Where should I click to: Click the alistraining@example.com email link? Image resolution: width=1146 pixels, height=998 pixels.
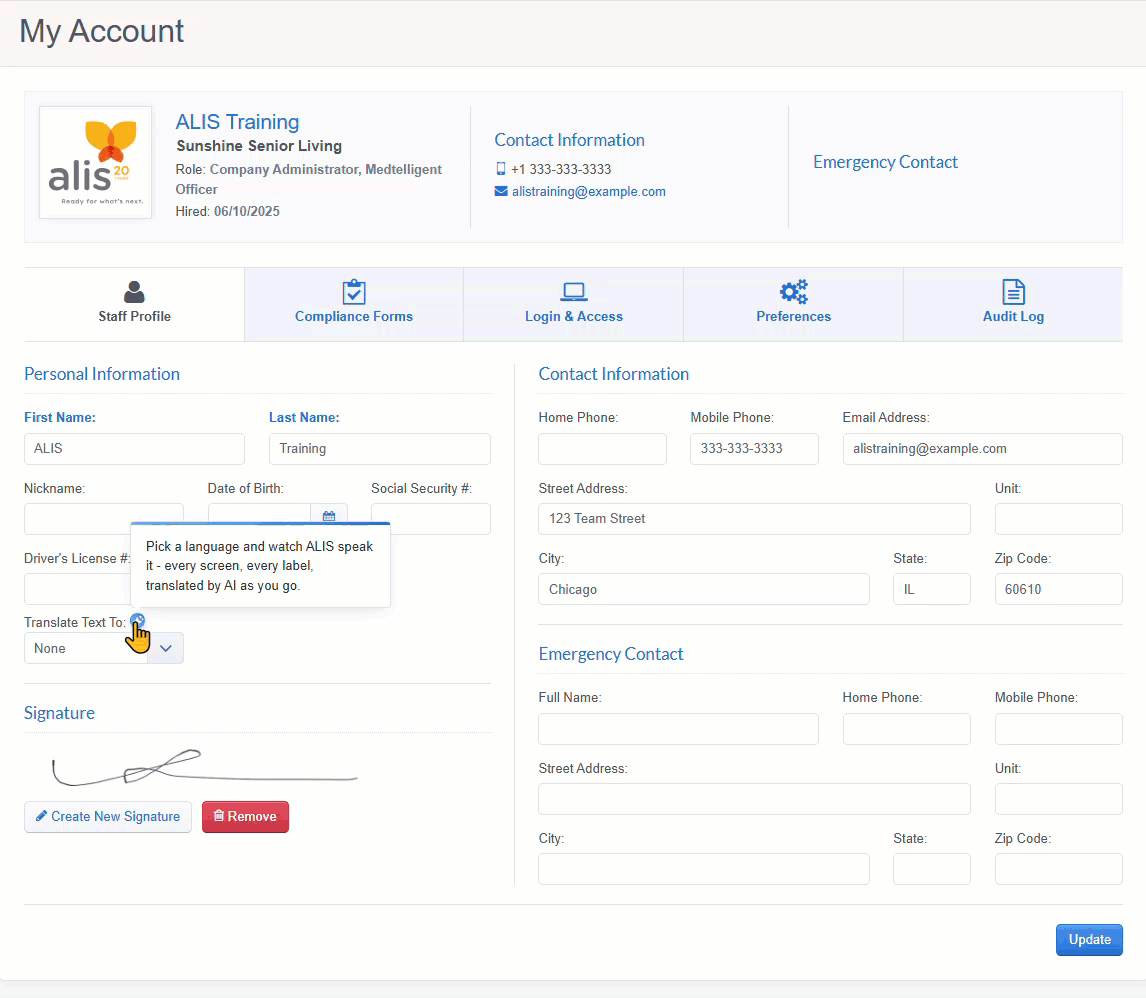(x=588, y=191)
